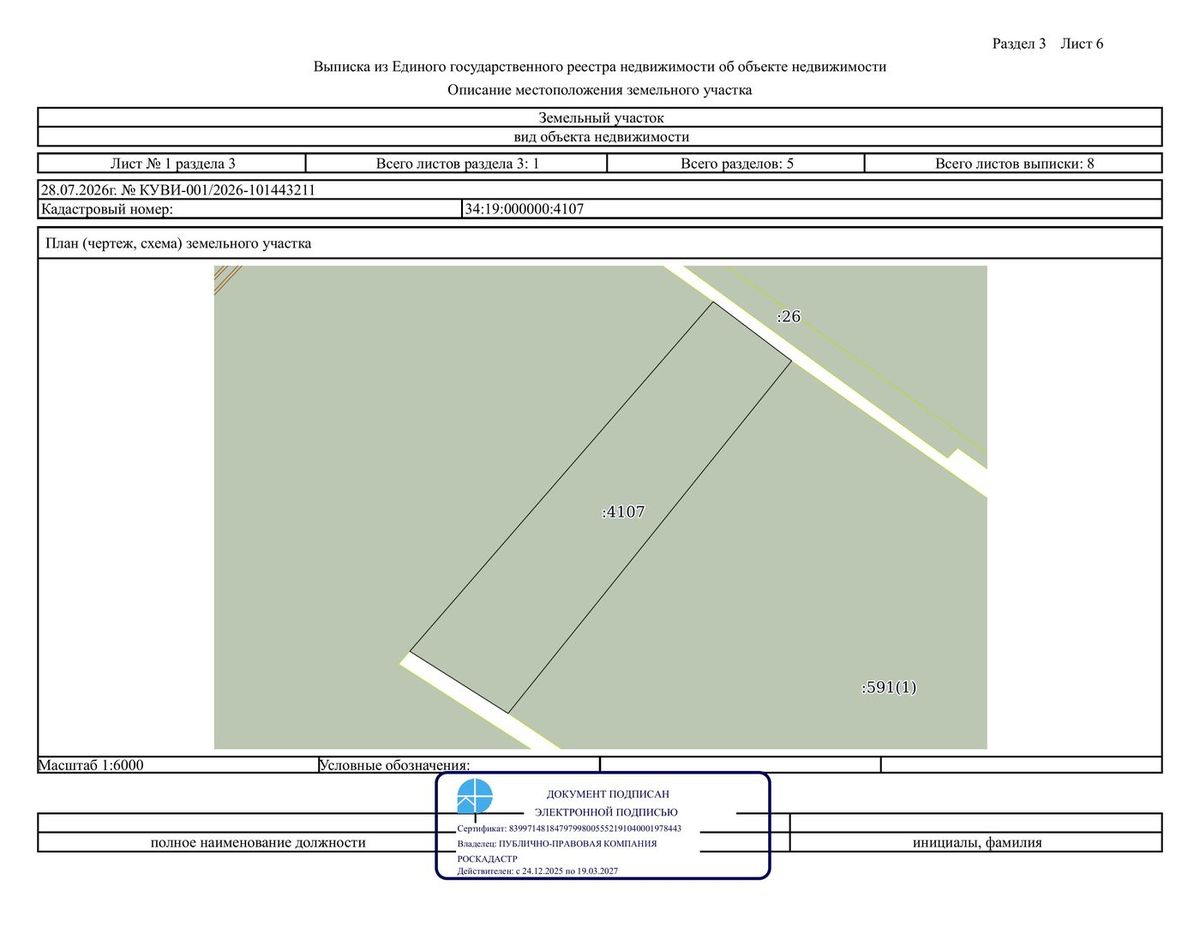Click the "Всего разделов: 5" cell
The height and width of the screenshot is (927, 1200).
[x=736, y=164]
